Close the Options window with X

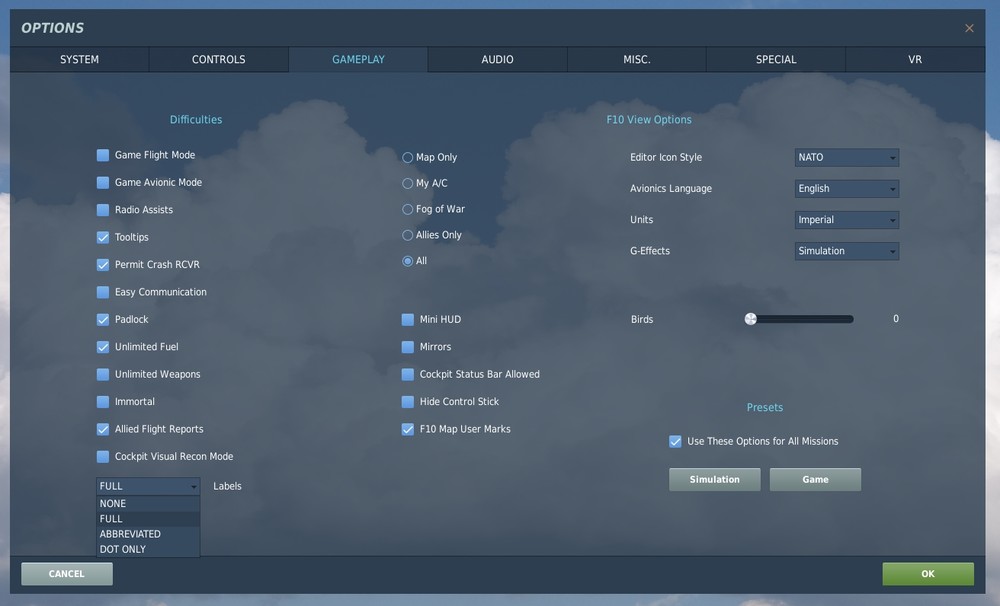pyautogui.click(x=969, y=28)
